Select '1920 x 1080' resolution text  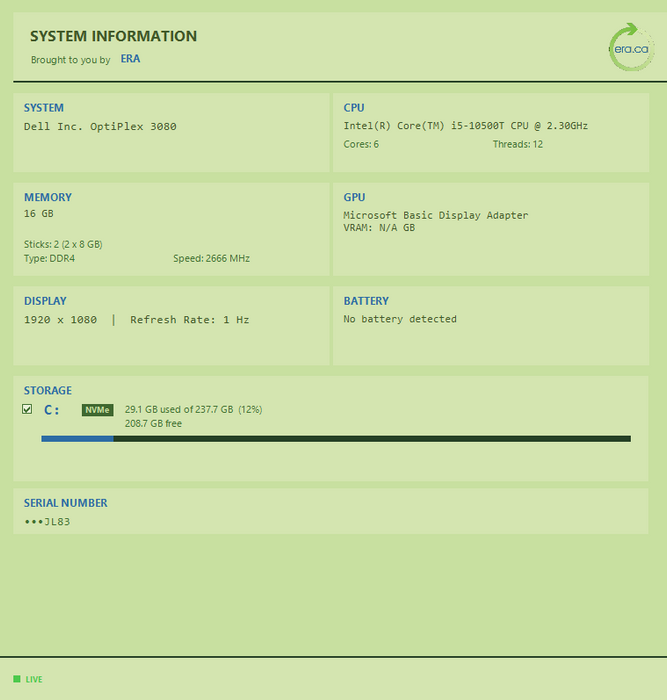point(60,320)
